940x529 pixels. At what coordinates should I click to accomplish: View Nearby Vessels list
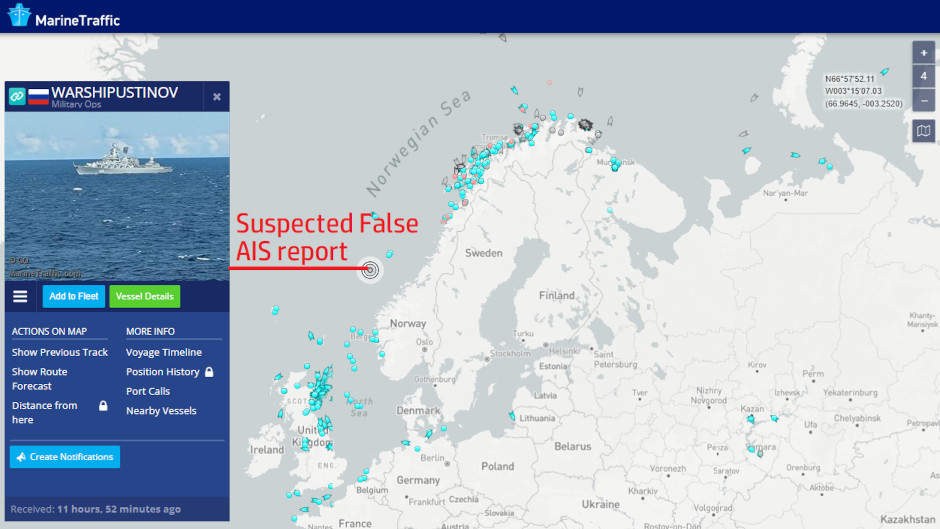pyautogui.click(x=161, y=411)
